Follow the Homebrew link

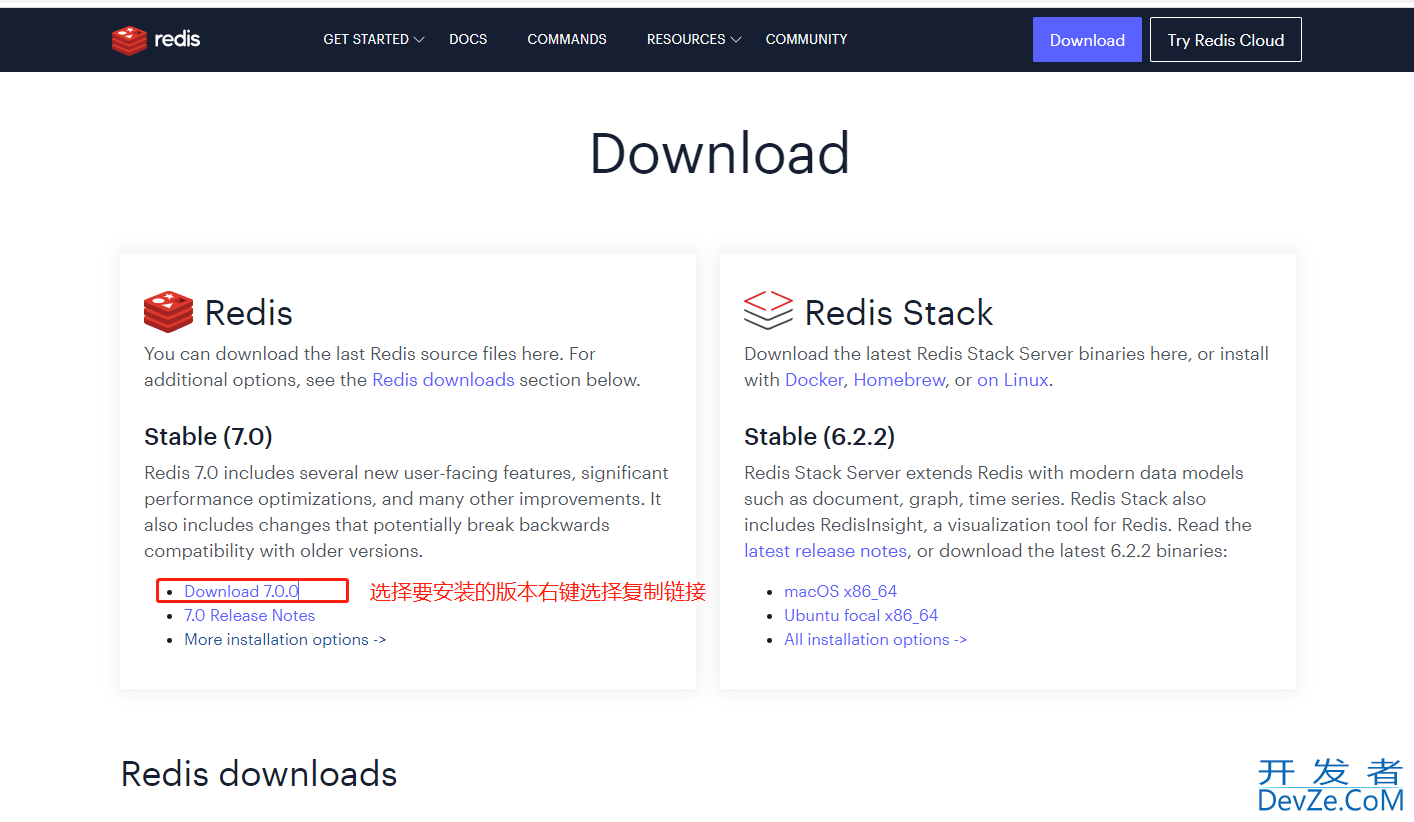[x=899, y=380]
